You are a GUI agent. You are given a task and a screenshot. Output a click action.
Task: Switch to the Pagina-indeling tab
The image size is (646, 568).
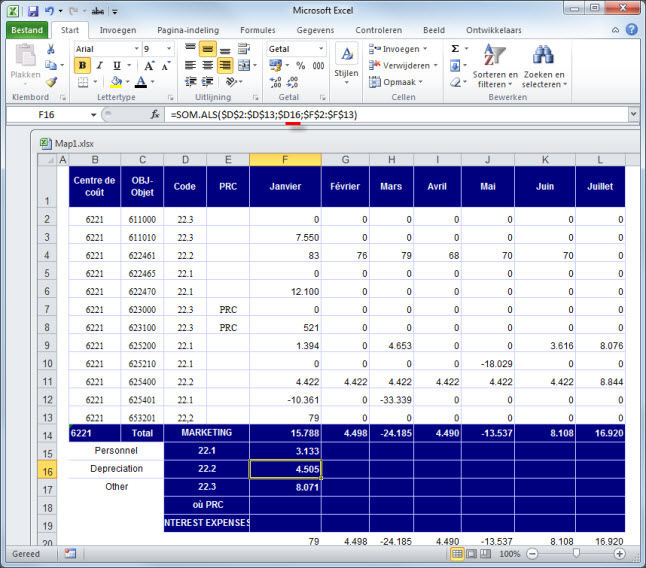pos(188,30)
